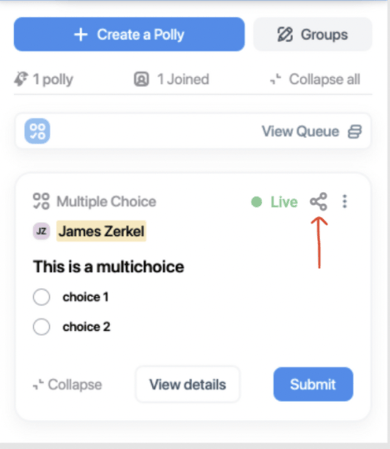
Task: Click the queue stack icon after View Queue
Action: [355, 132]
